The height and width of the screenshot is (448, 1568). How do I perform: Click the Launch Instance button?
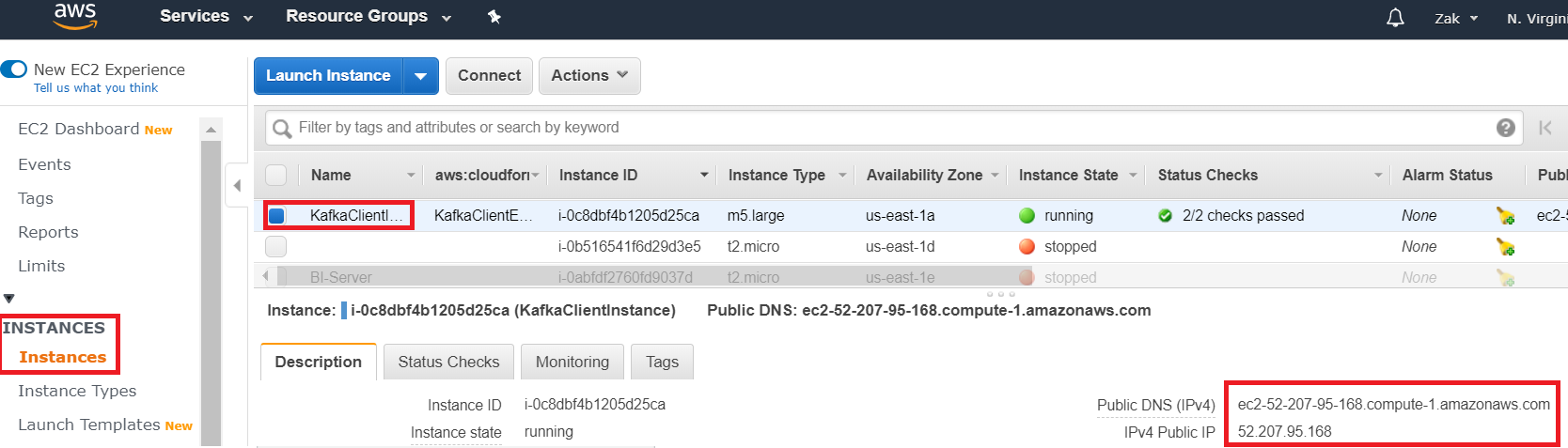pos(328,76)
